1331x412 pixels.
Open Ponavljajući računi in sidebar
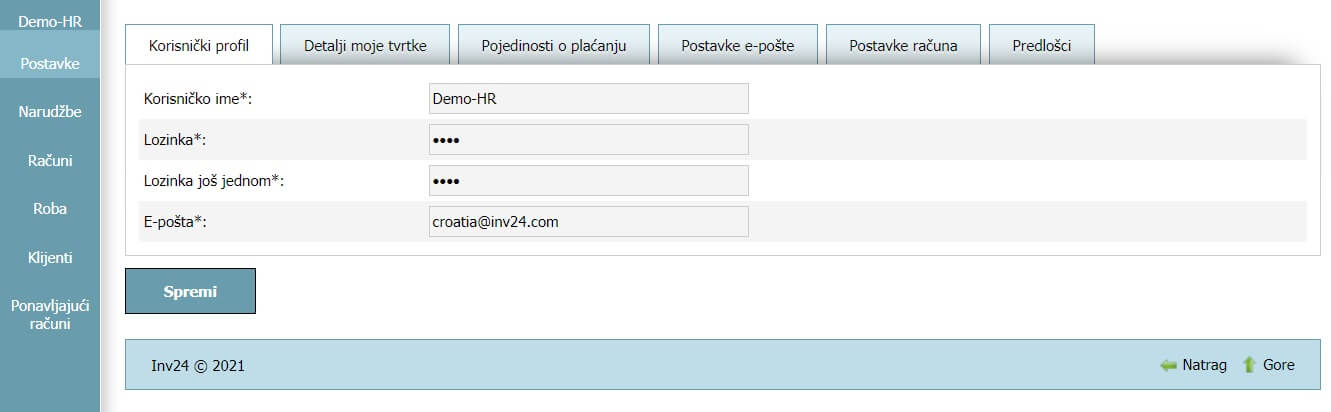point(50,314)
